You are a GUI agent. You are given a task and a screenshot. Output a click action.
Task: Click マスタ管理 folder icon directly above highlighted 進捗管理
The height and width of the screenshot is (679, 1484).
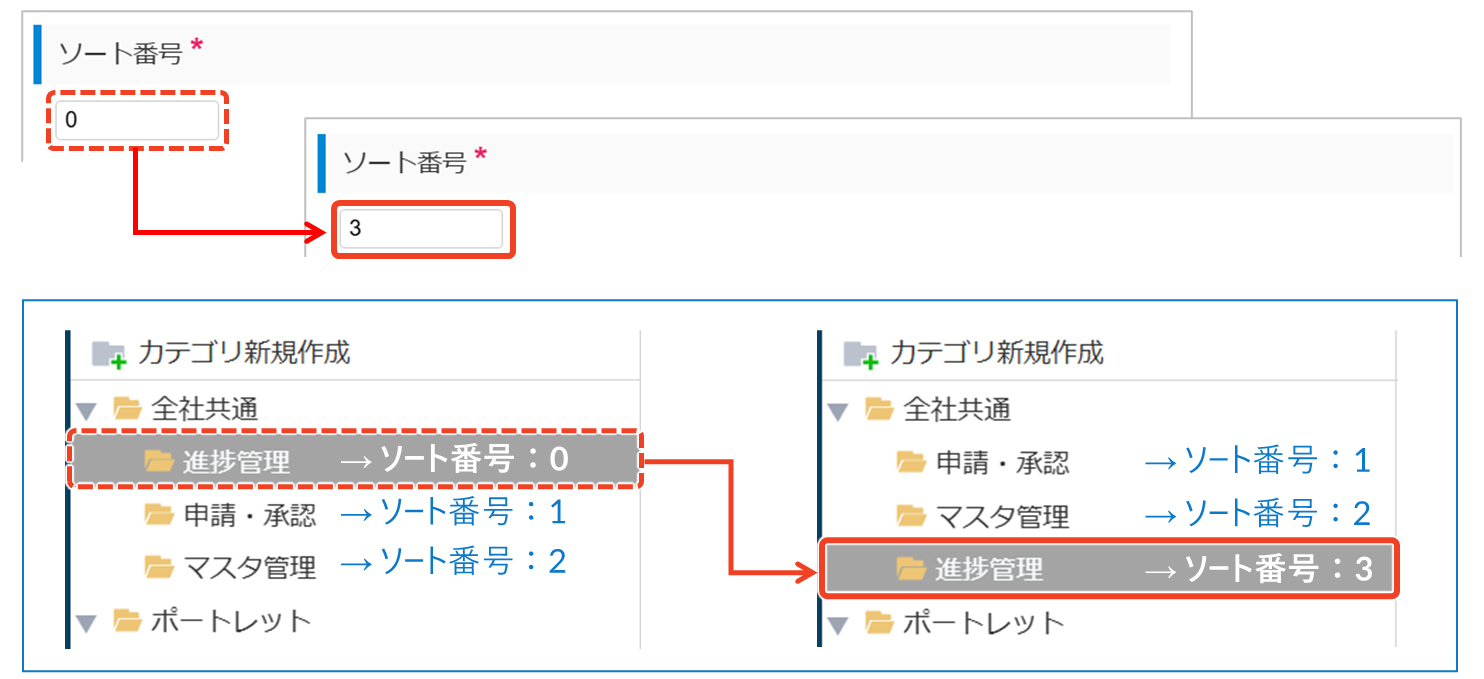tap(911, 516)
